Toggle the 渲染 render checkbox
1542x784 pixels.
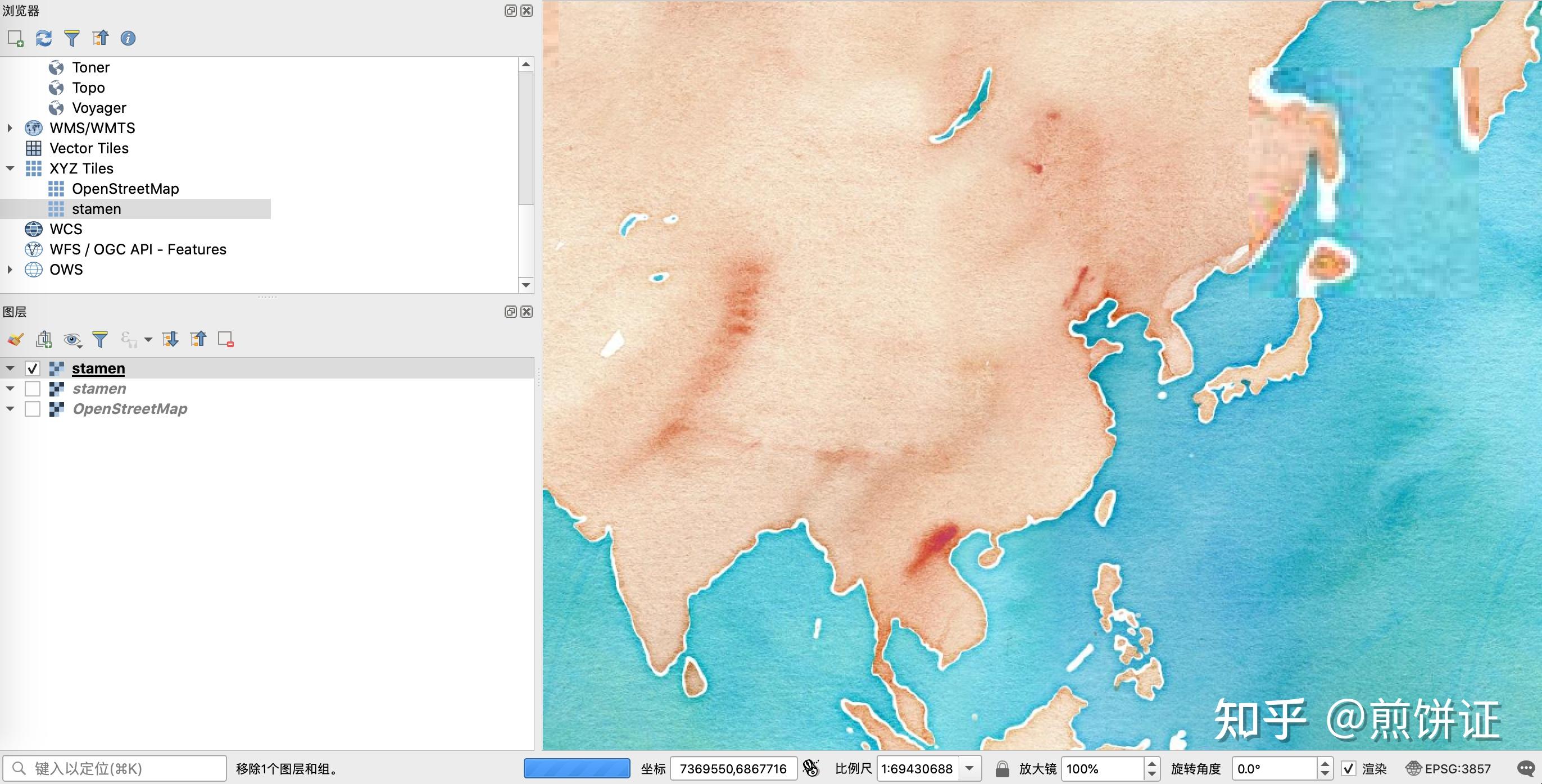click(x=1349, y=768)
